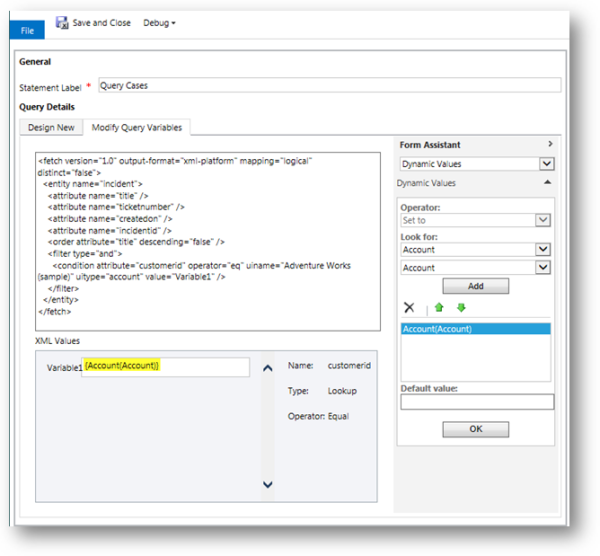Click the 'General' section heading
Viewport: 600px width, 556px height.
coord(35,62)
